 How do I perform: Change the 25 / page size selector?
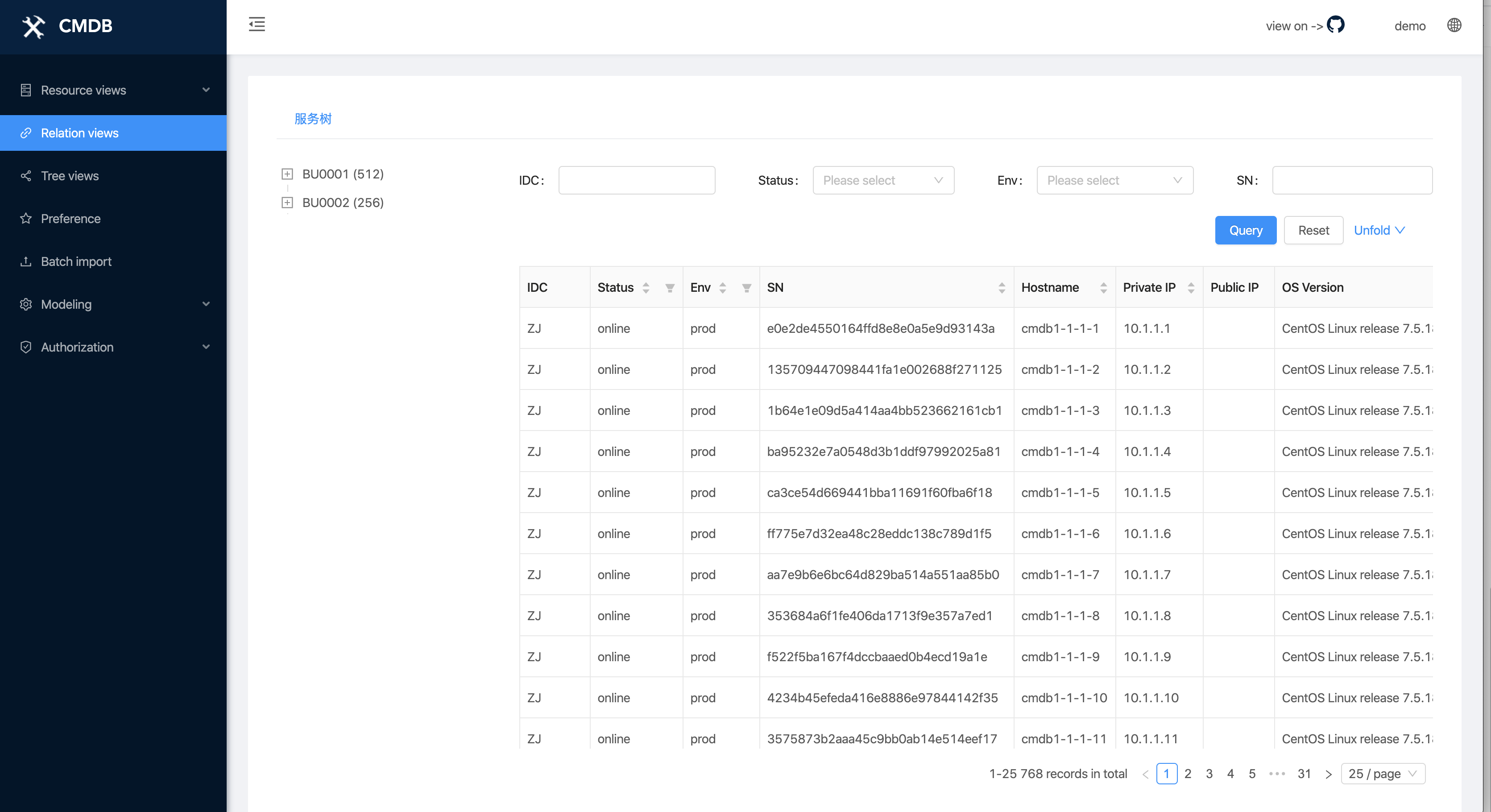pos(1382,774)
